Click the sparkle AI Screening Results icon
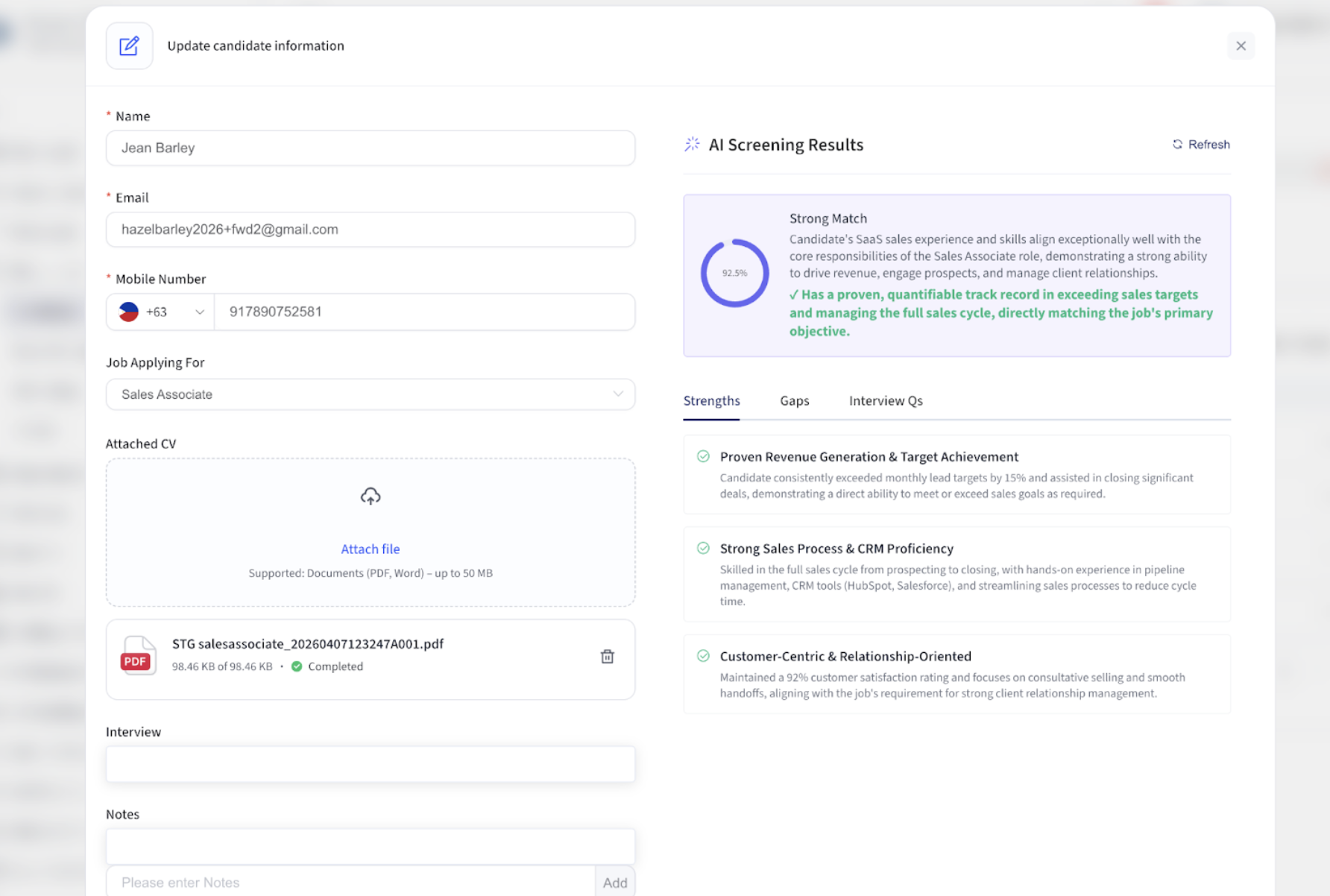 click(x=692, y=144)
